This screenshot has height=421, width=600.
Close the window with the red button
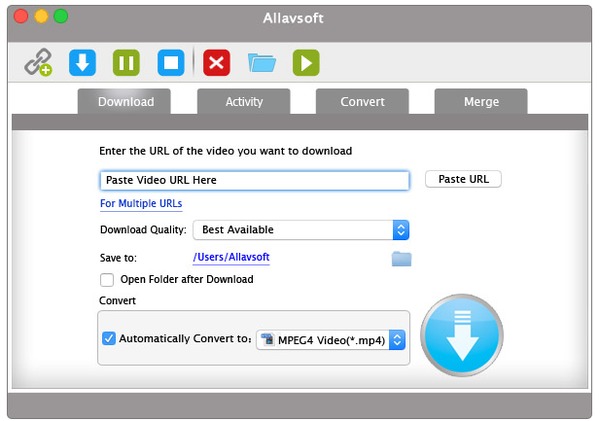click(21, 16)
